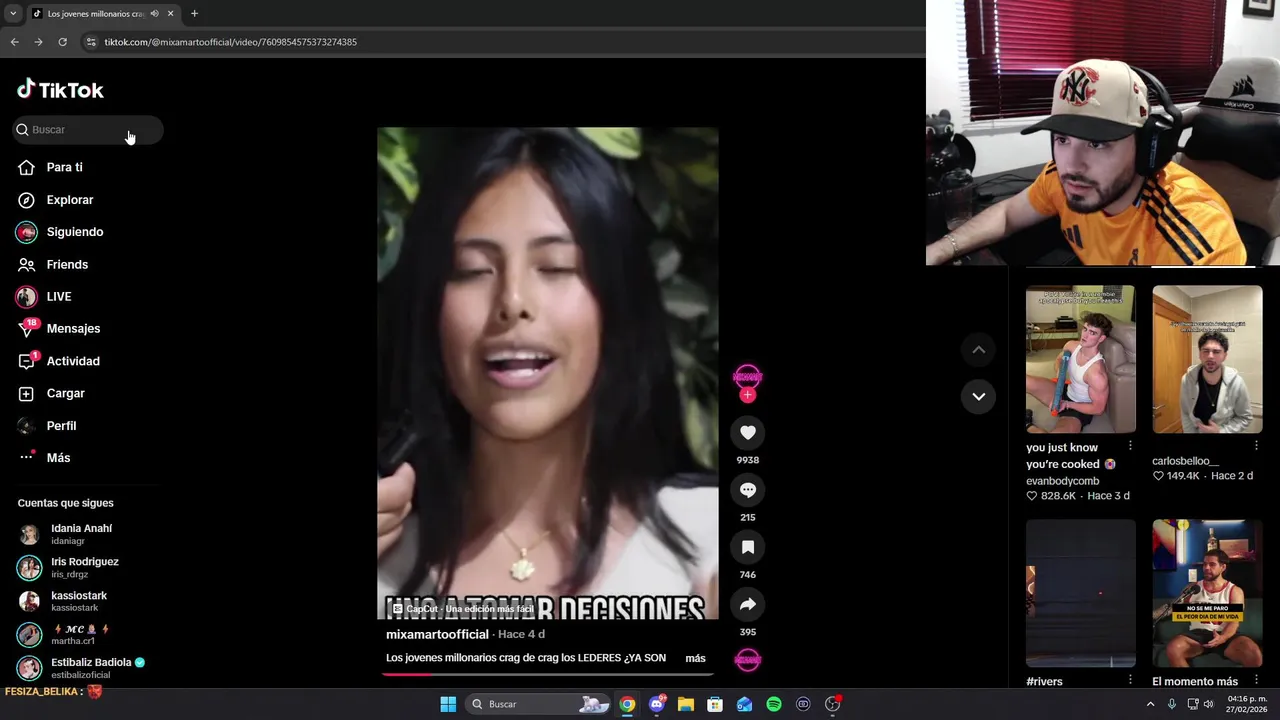Open the Cargar upload page
This screenshot has width=1280, height=720.
(51, 393)
